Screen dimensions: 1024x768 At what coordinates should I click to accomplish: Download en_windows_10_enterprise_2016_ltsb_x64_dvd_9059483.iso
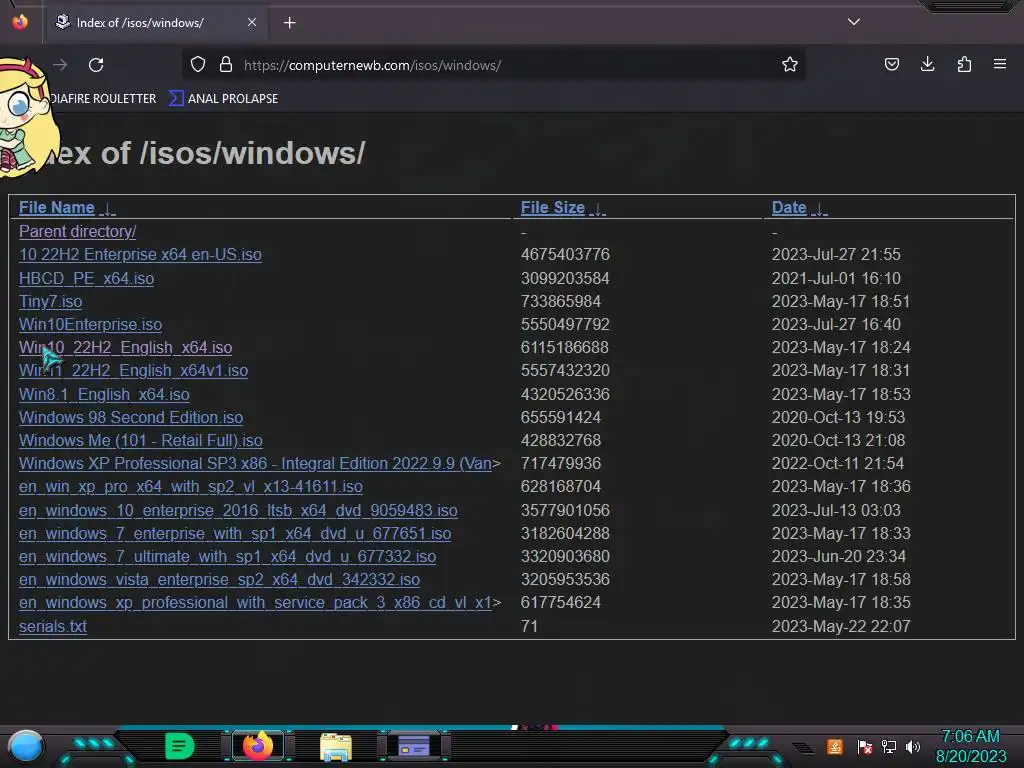pos(238,510)
